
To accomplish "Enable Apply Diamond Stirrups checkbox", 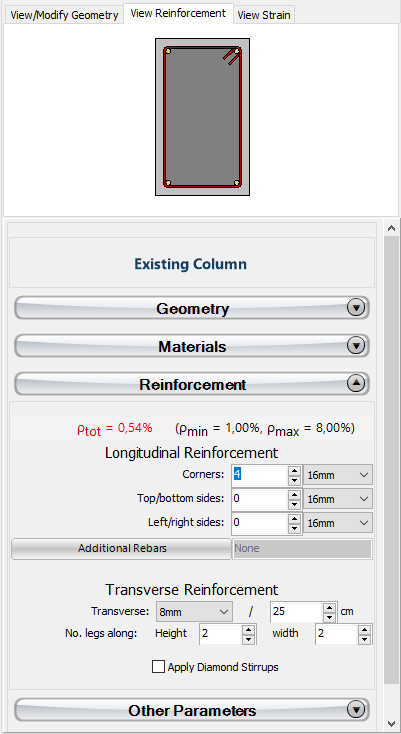I will tap(158, 667).
